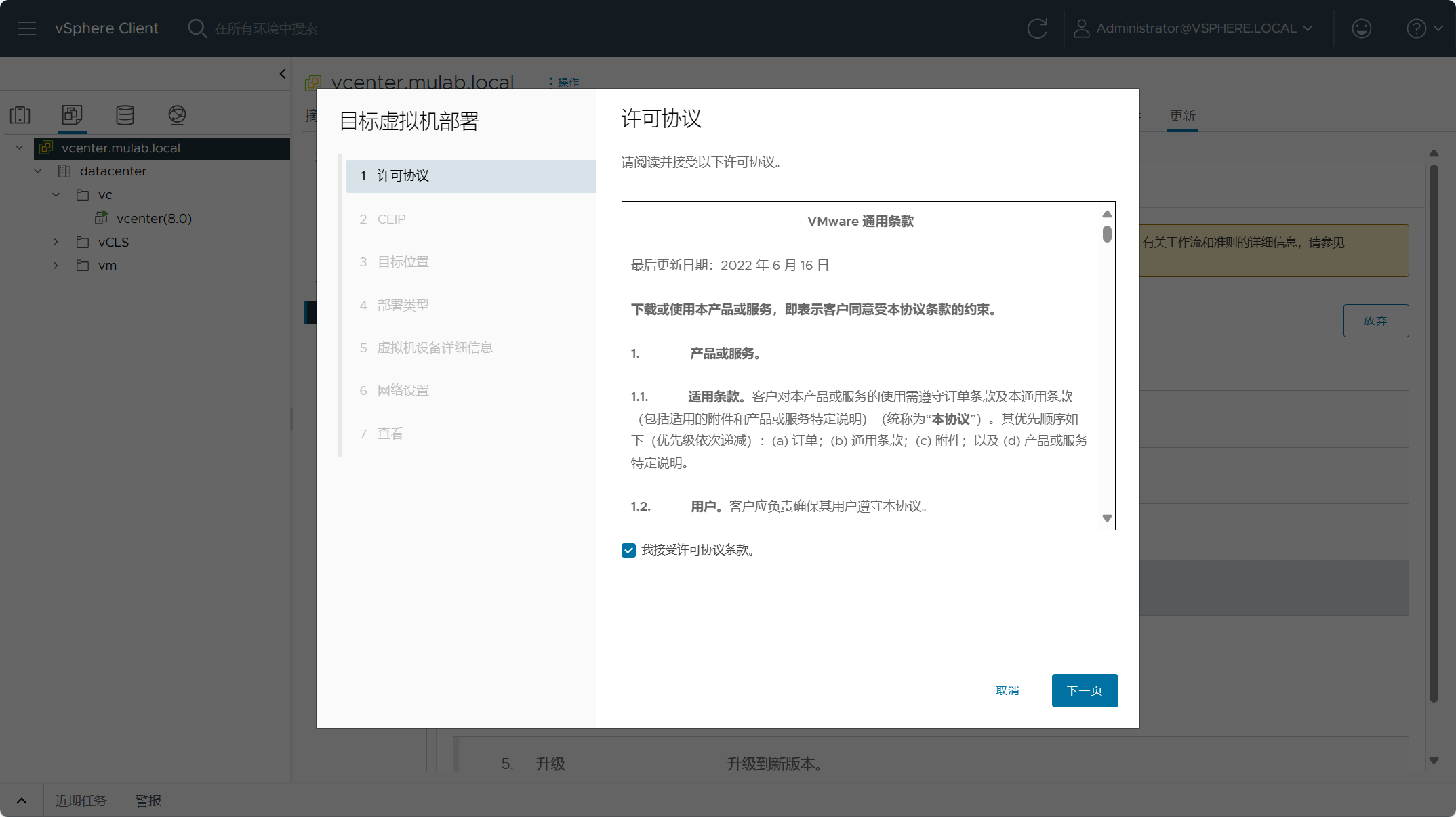This screenshot has width=1456, height=817.
Task: Click the vSphere Client title
Action: pyautogui.click(x=106, y=28)
